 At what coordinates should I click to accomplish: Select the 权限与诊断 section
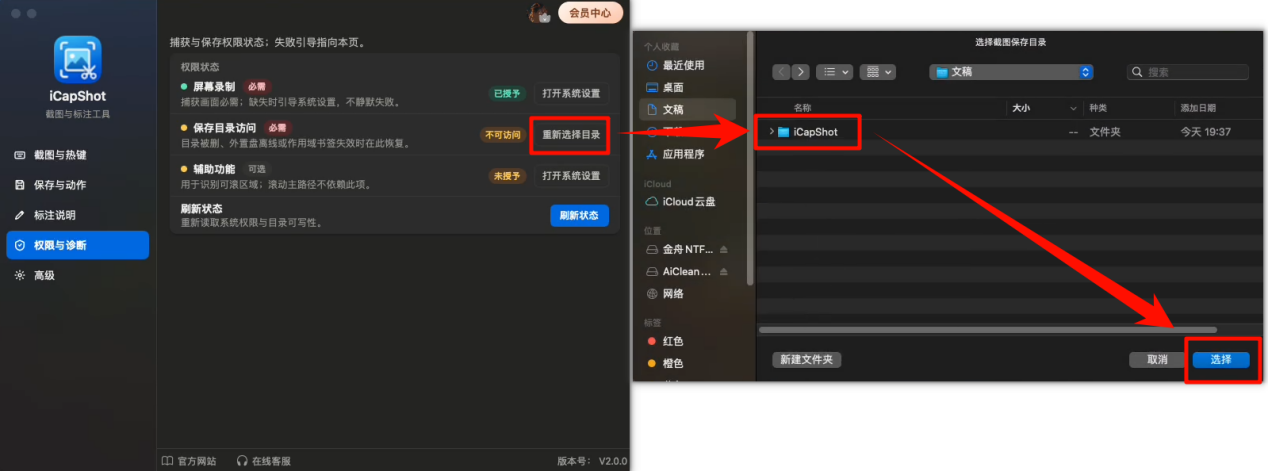77,245
